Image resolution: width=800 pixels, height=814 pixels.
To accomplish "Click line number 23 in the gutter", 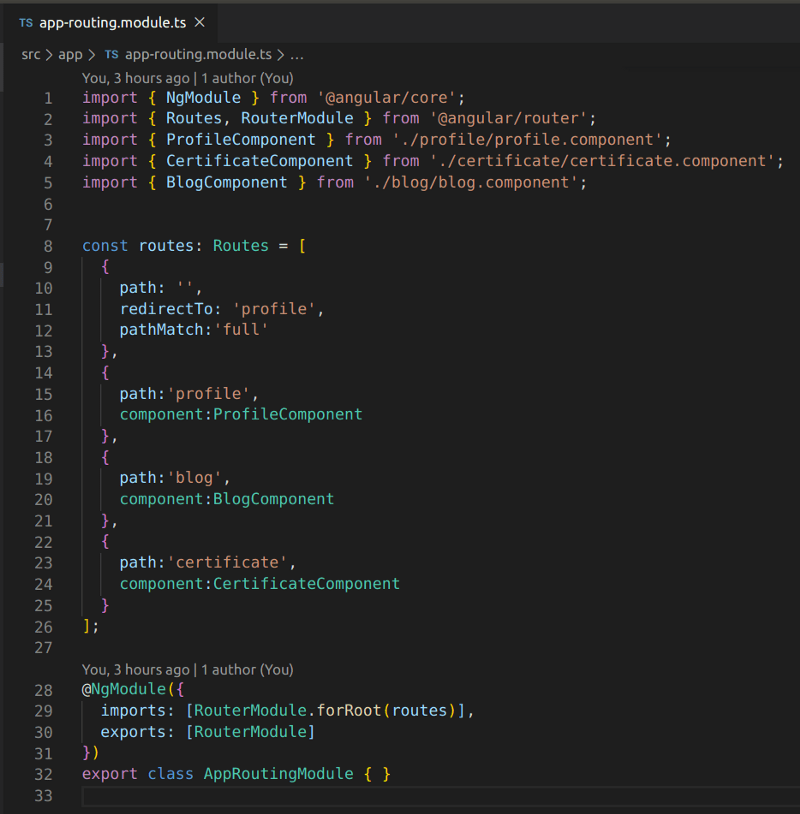I will point(47,562).
